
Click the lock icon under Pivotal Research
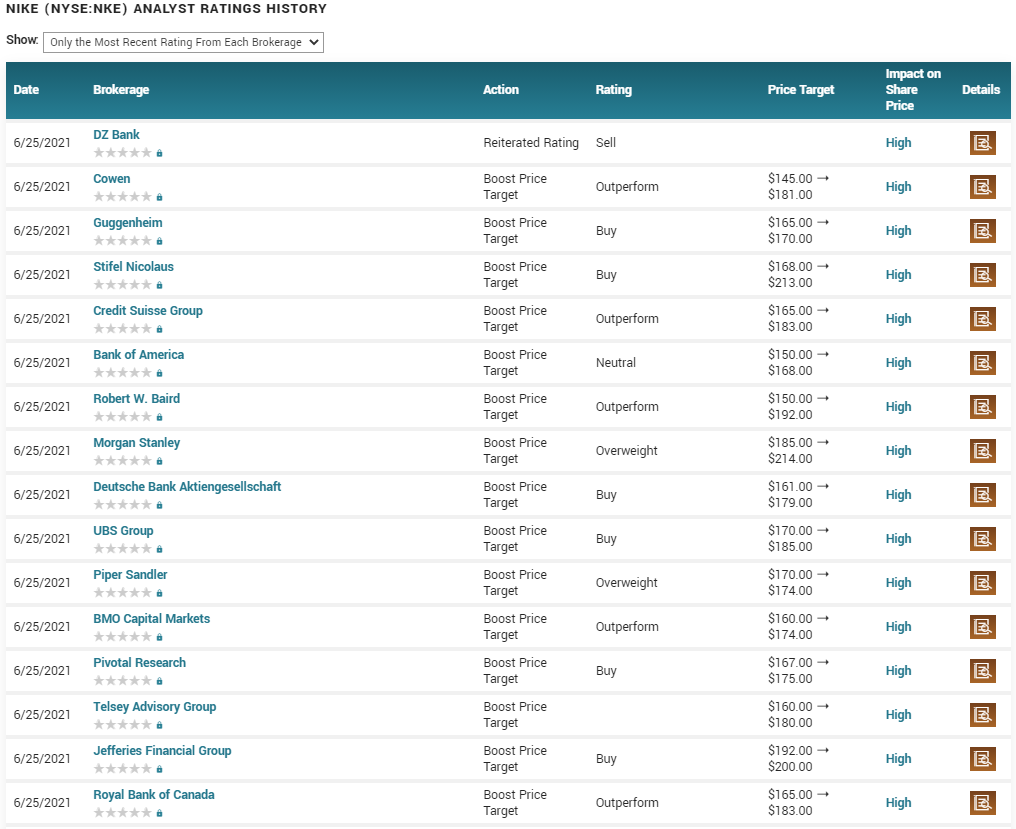[x=159, y=681]
